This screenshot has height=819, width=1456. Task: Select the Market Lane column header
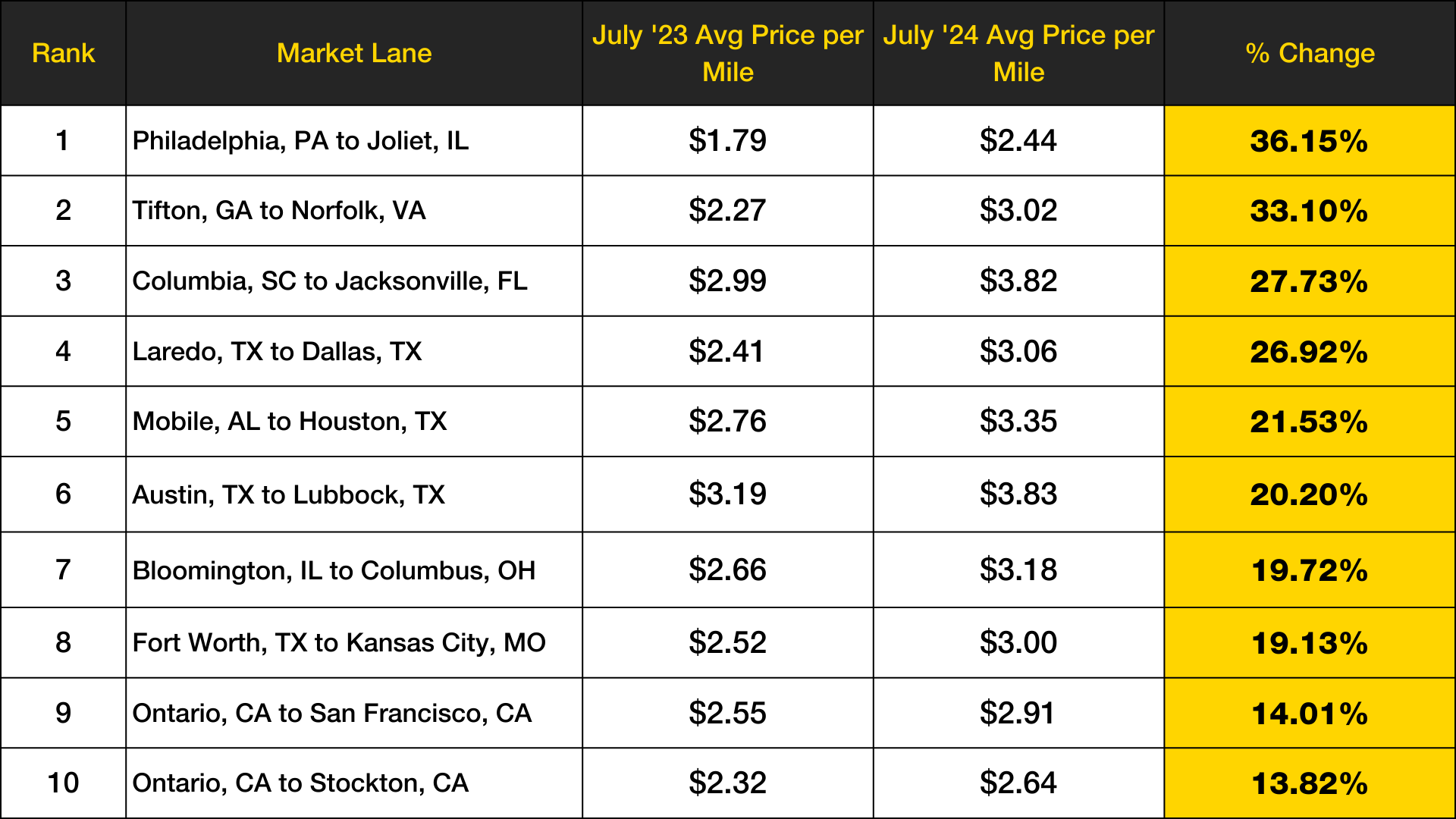point(354,53)
